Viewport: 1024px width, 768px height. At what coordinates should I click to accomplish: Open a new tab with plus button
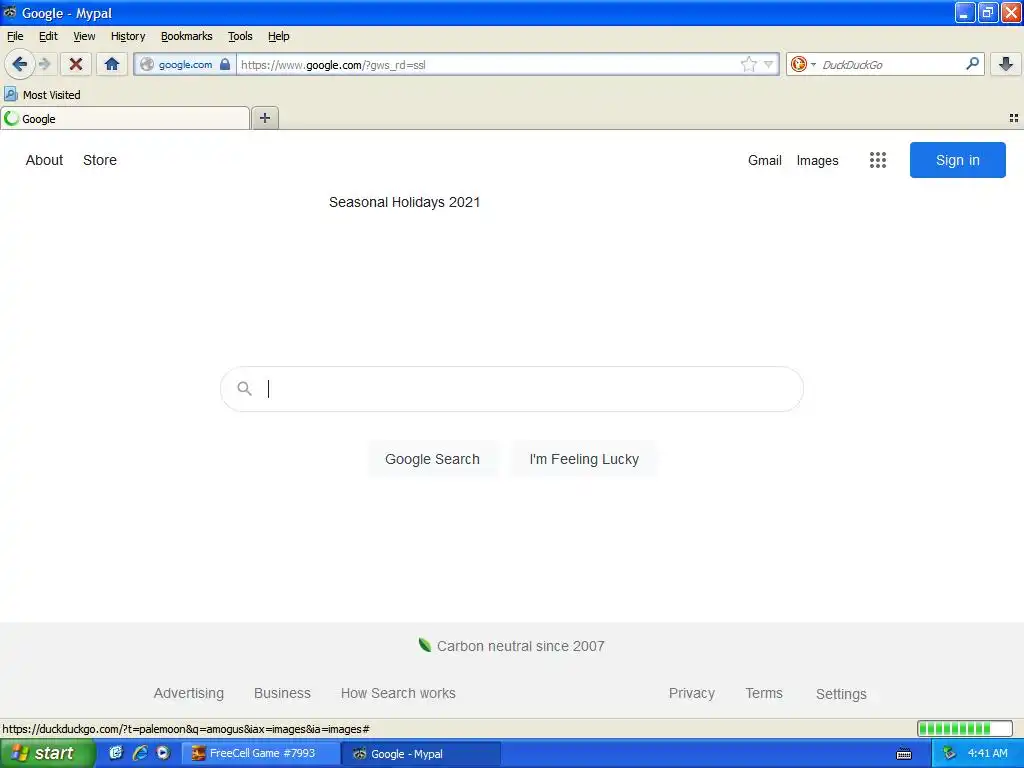point(264,118)
